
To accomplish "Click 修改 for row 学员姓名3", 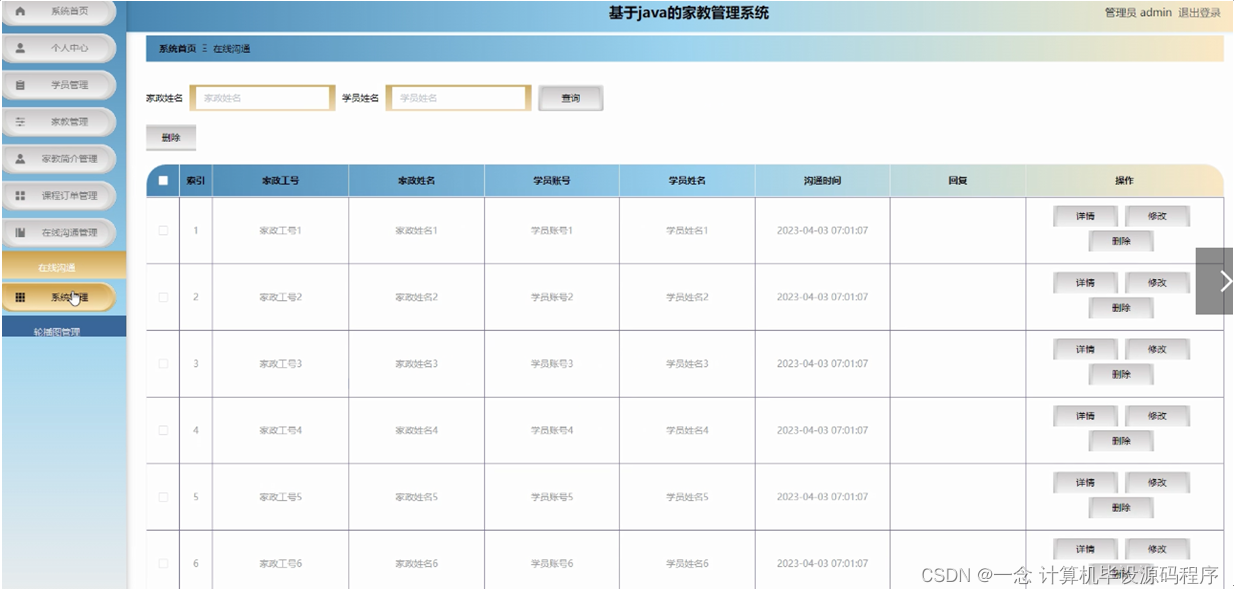I will [1157, 349].
